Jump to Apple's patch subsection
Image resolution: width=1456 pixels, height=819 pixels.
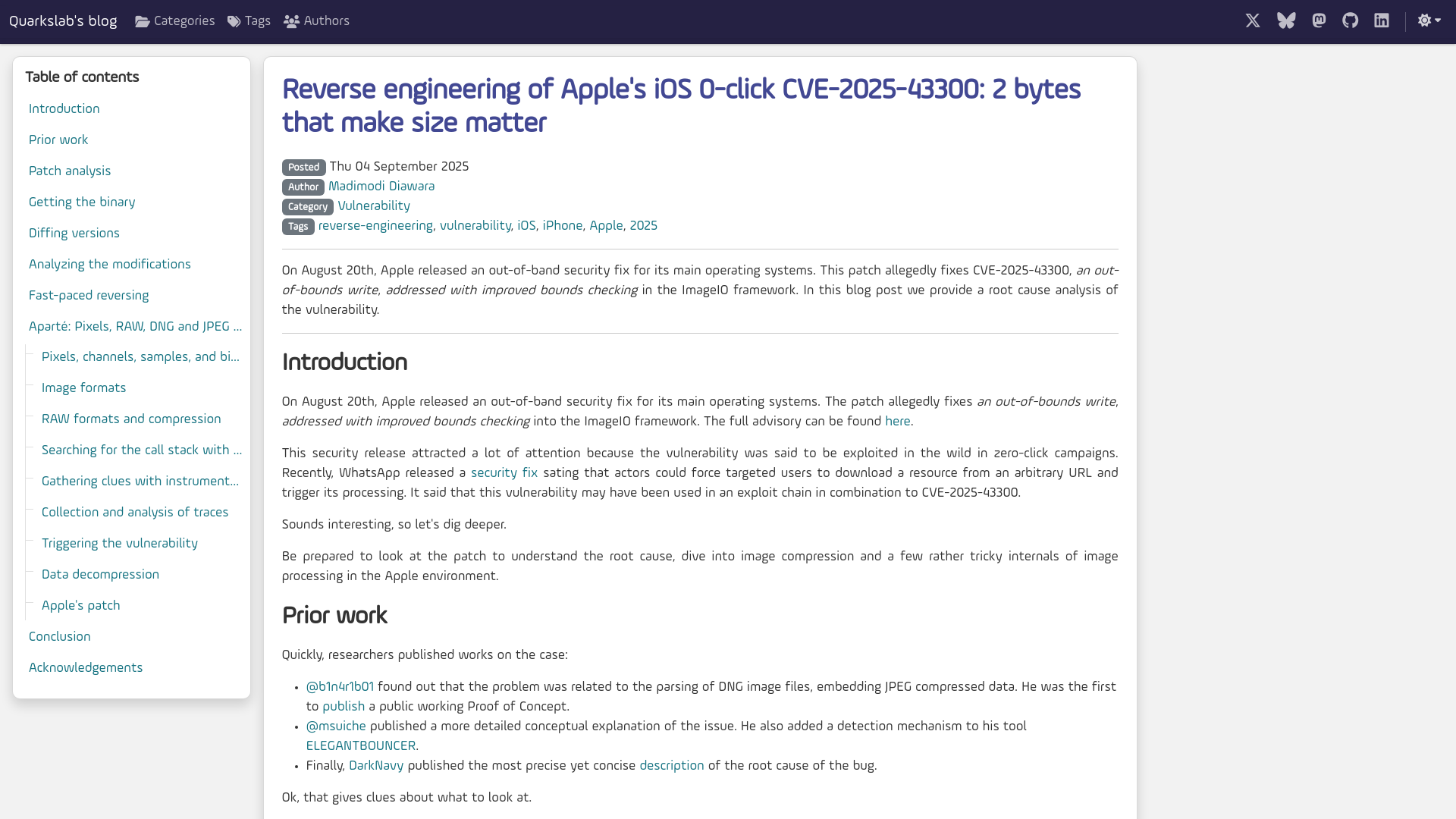tap(81, 606)
